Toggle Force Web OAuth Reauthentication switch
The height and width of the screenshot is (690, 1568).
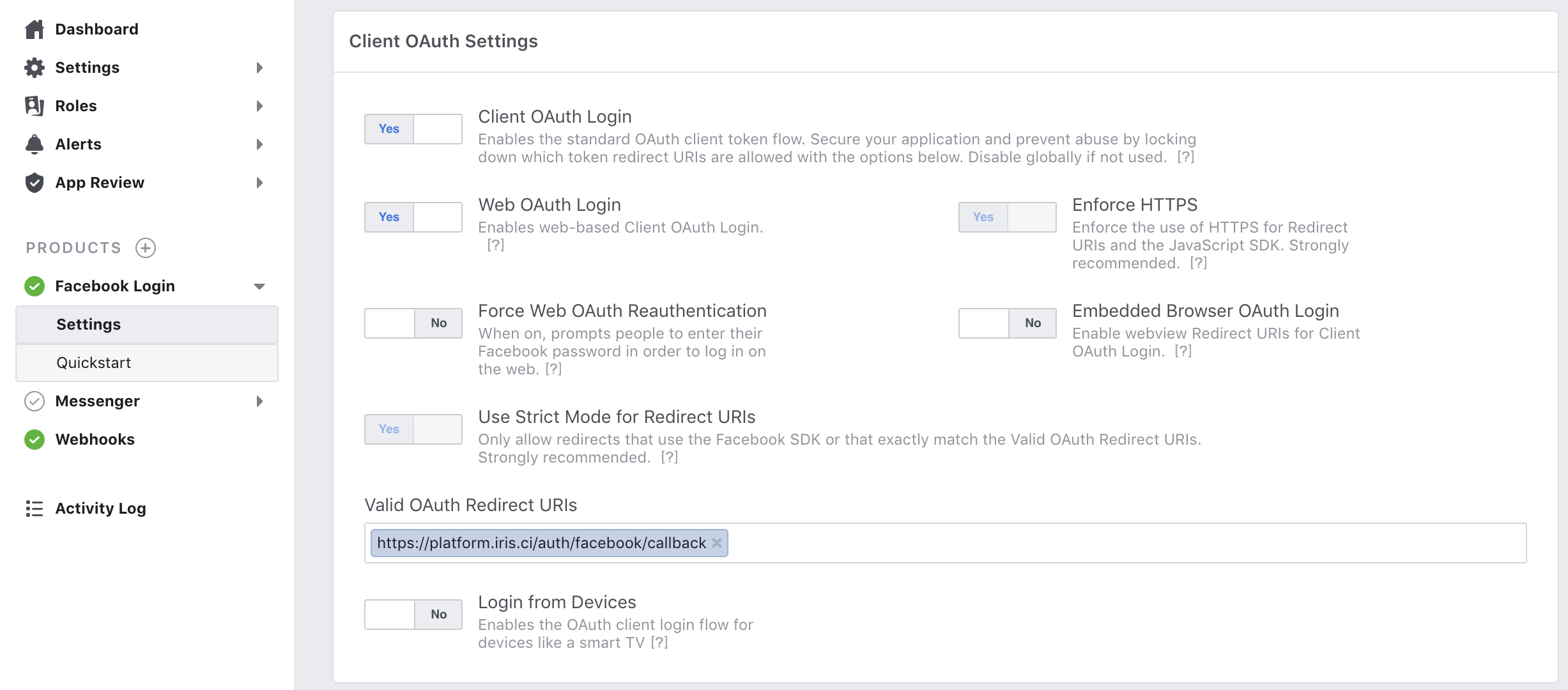coord(413,323)
